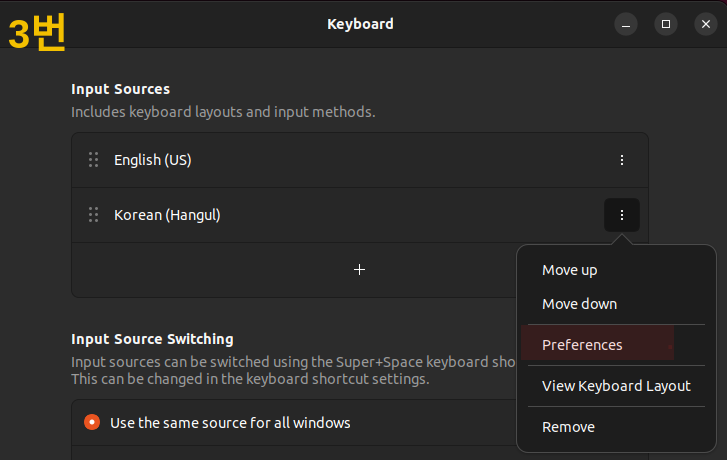Screen dimensions: 727x460
Task: Close the Keyboard window
Action: [x=706, y=24]
